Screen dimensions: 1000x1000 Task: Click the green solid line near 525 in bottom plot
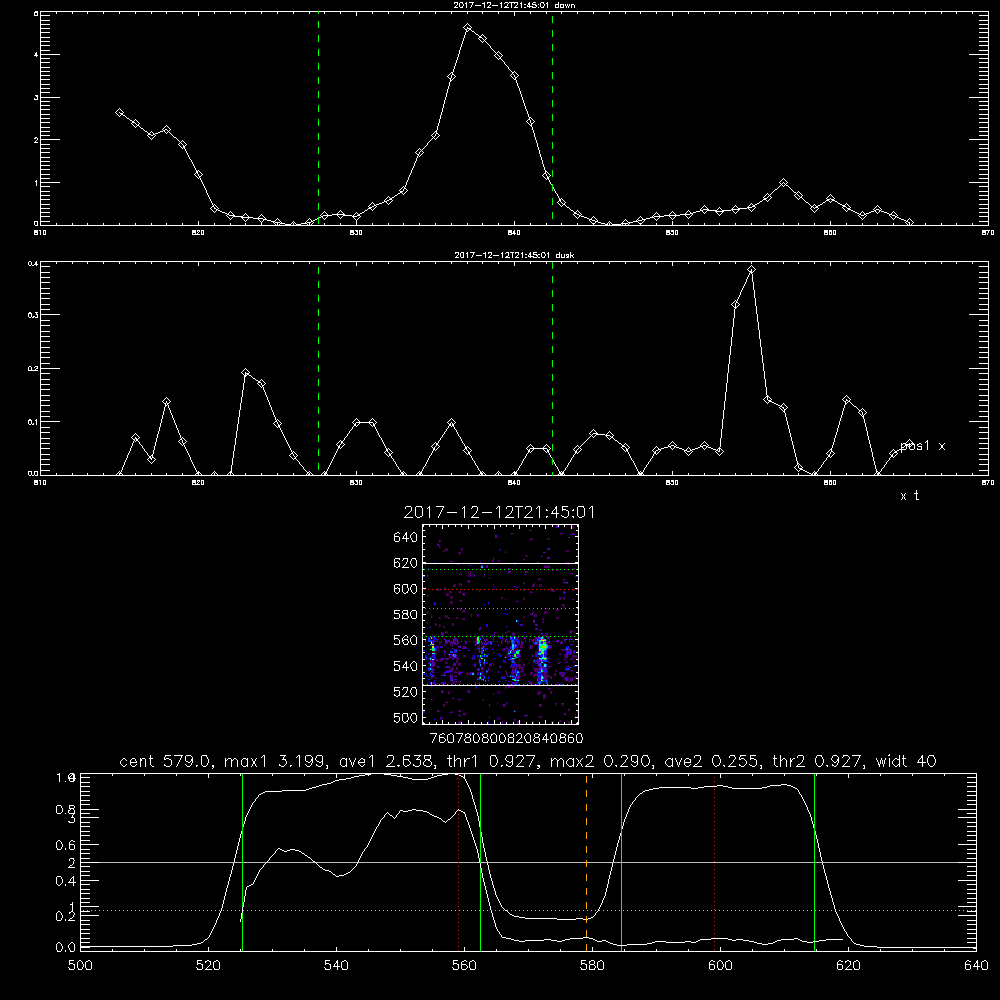242,861
